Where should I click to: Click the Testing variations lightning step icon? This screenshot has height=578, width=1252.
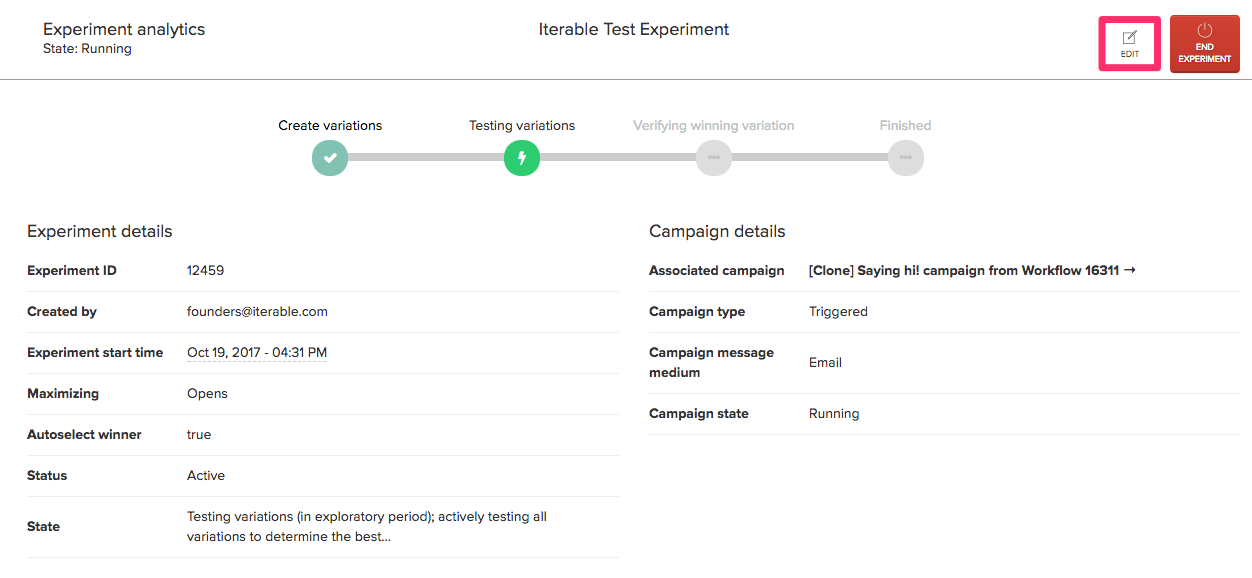coord(522,158)
